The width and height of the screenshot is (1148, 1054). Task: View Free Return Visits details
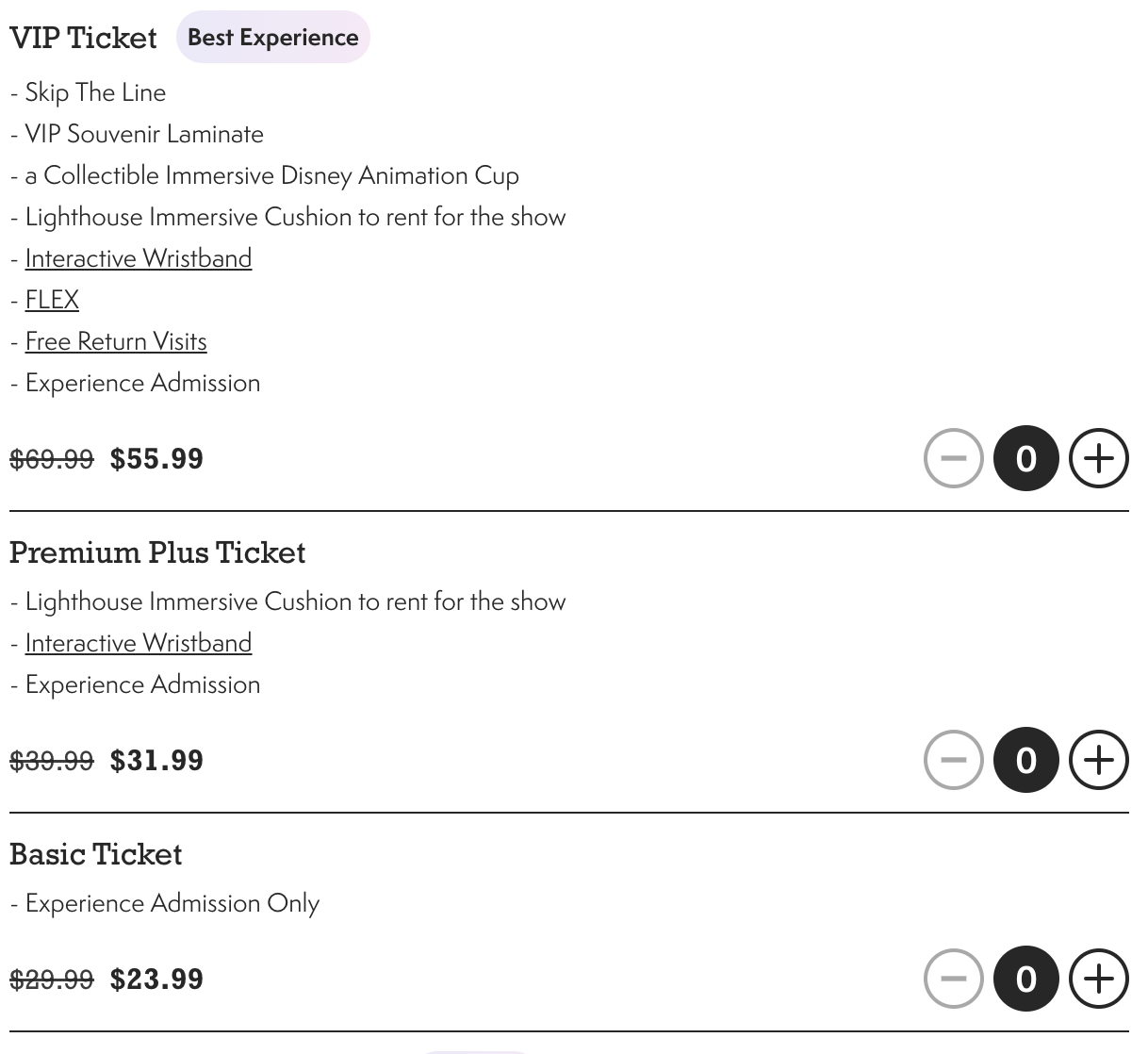116,340
